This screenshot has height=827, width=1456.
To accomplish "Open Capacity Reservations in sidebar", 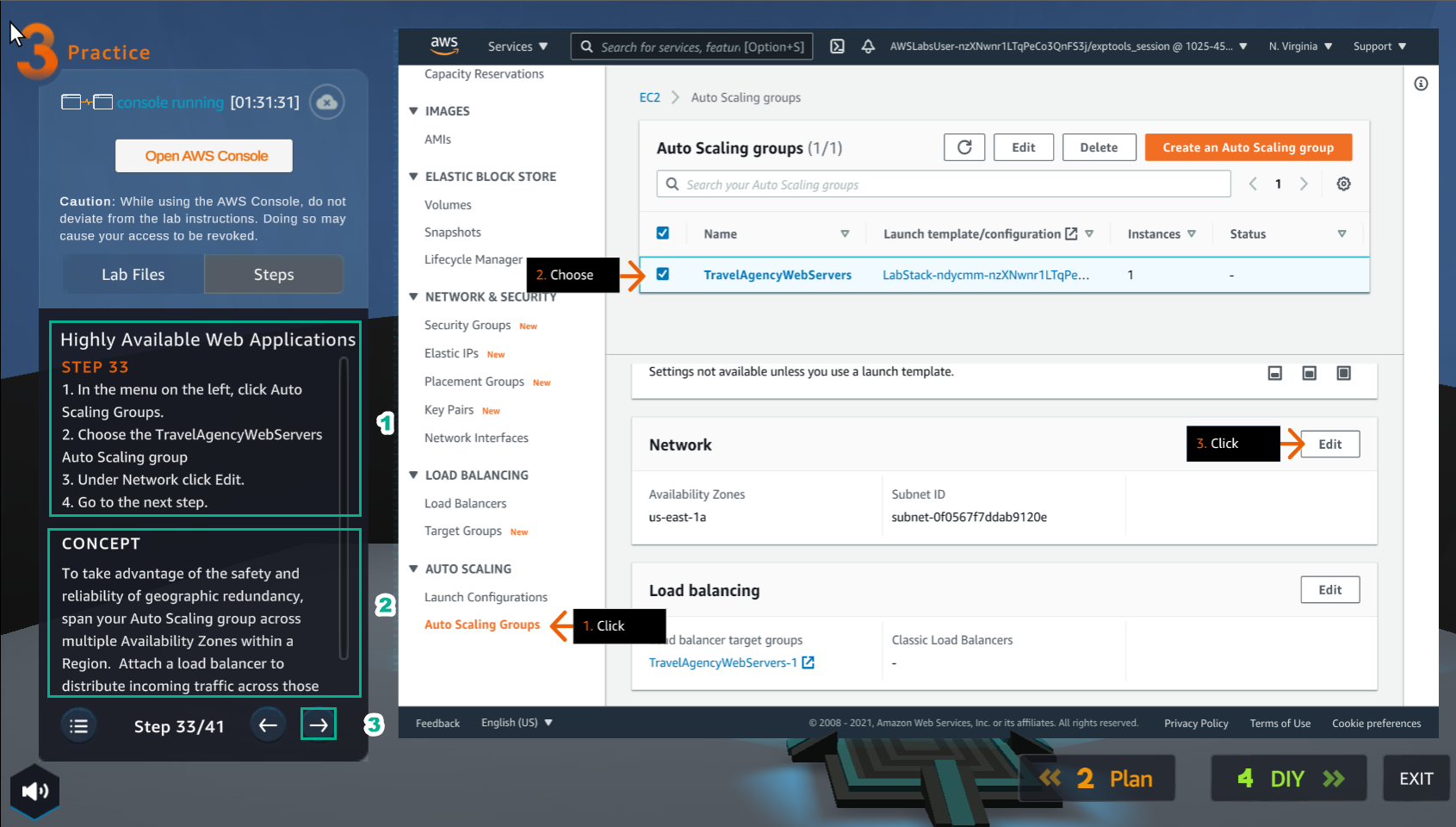I will tap(484, 74).
